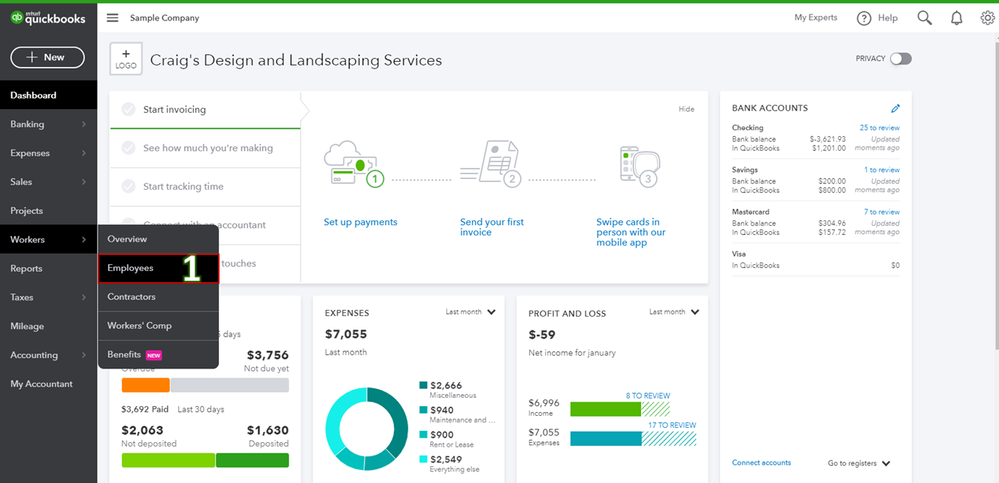Expand the Sales sidebar chevron
The image size is (999, 483).
[83, 182]
